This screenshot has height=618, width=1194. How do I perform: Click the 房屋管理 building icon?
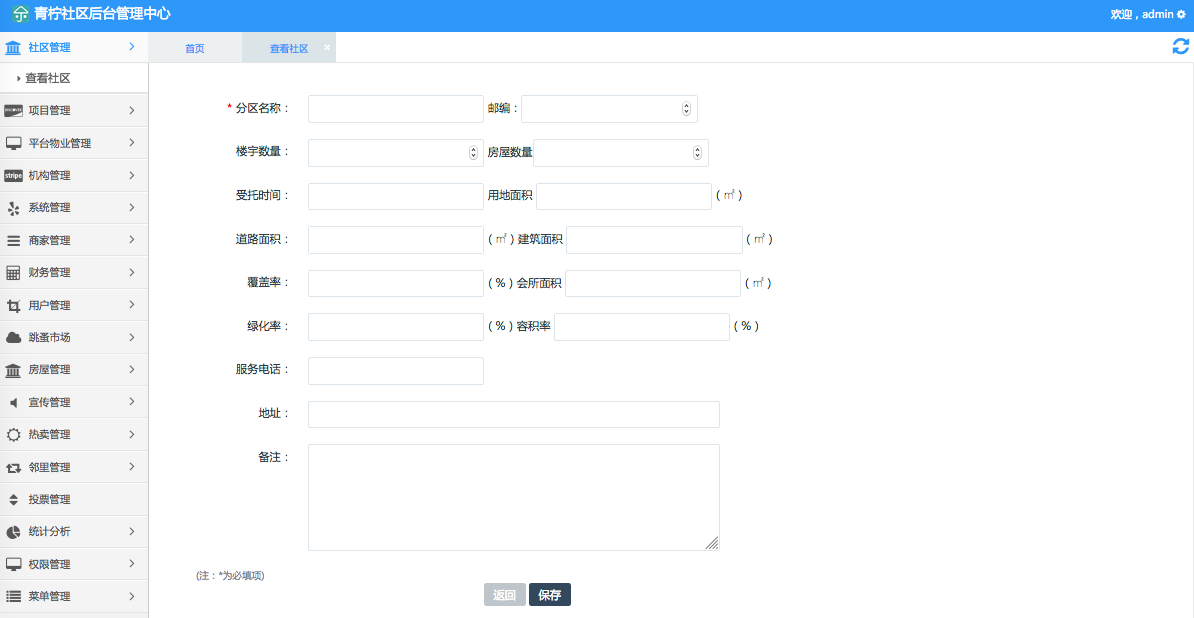13,370
